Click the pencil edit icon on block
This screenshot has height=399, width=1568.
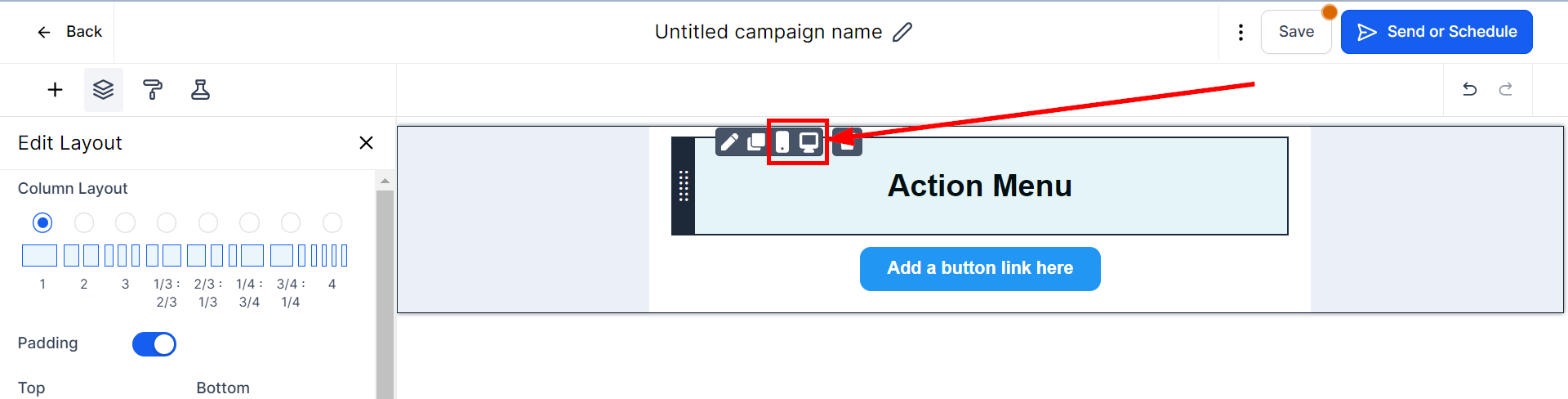[x=729, y=142]
